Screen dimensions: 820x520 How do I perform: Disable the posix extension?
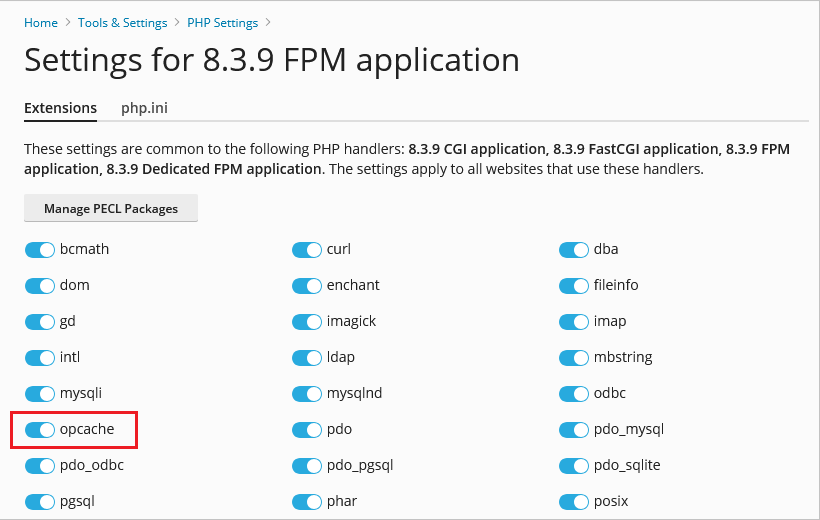click(574, 501)
